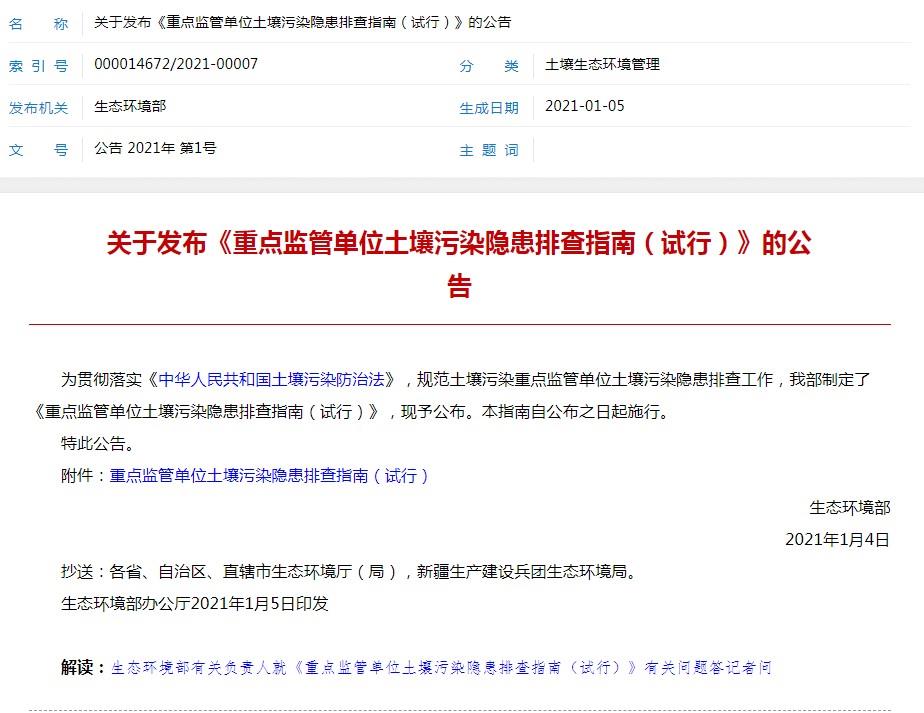Click the 土壤生态环境管理 category value
924x713 pixels.
(602, 64)
